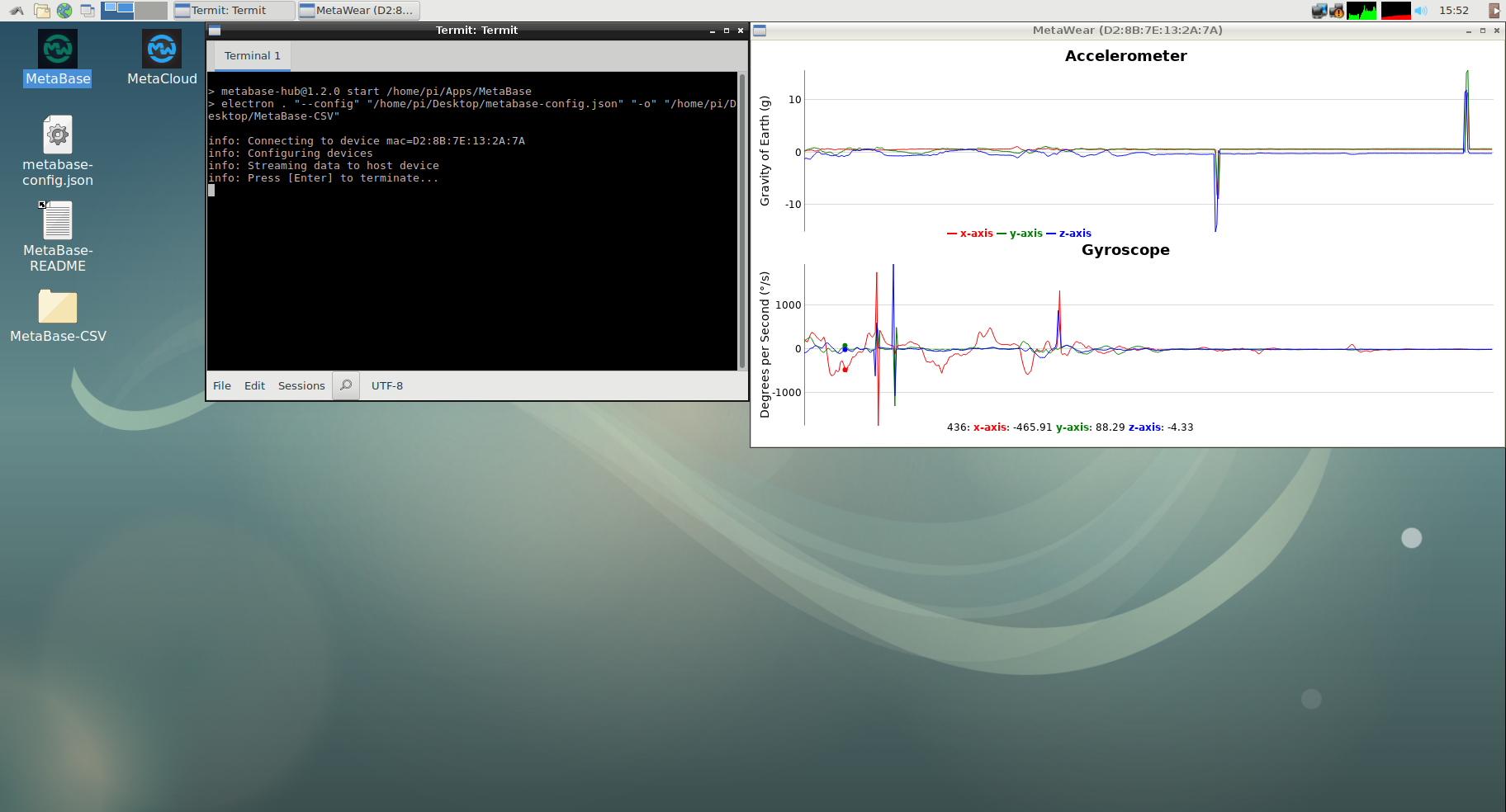The image size is (1506, 812).
Task: Click the 'Configuring devices' terminal line
Action: [291, 153]
